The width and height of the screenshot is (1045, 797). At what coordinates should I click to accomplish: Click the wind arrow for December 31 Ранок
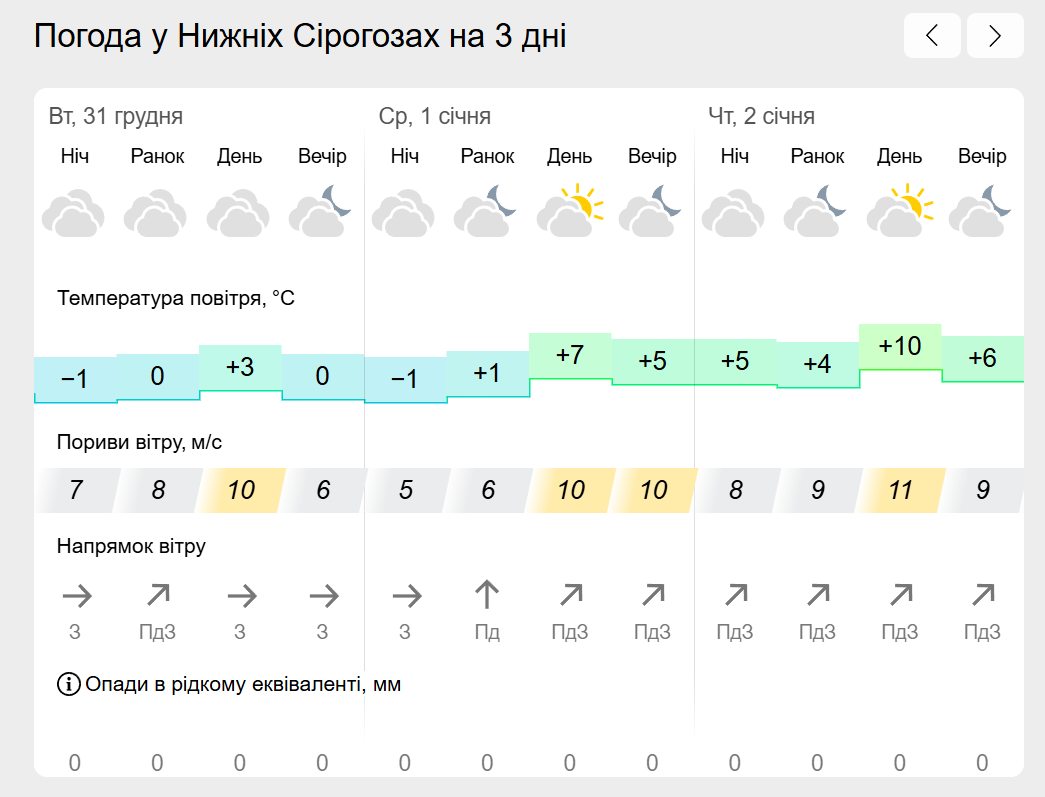coord(158,595)
